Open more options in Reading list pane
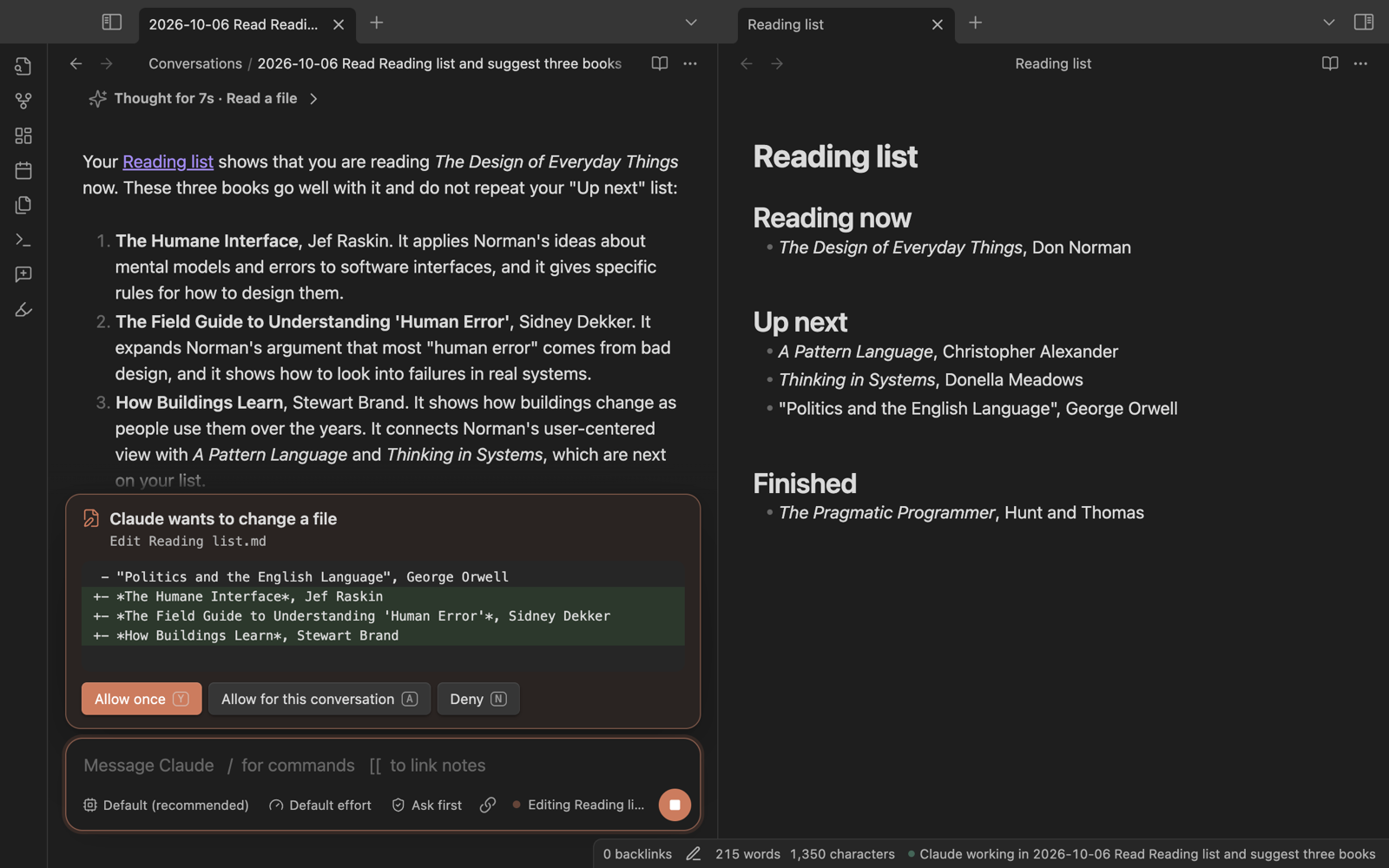 (x=1360, y=63)
